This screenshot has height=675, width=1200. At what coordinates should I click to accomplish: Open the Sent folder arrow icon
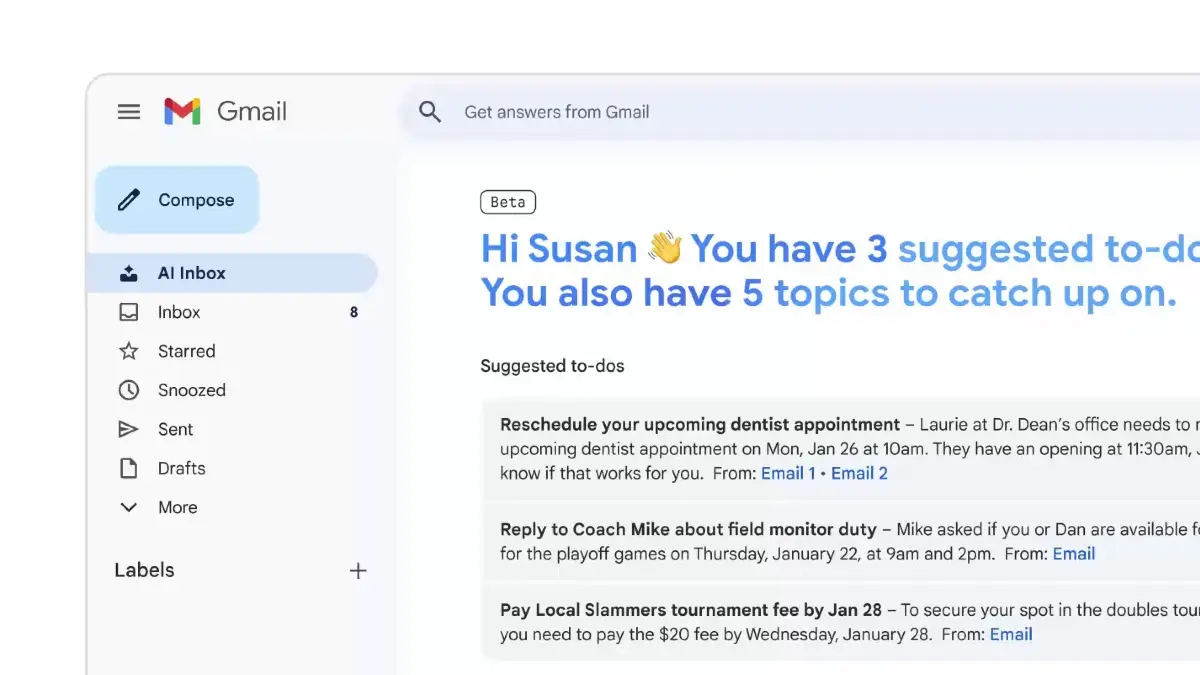pos(129,429)
